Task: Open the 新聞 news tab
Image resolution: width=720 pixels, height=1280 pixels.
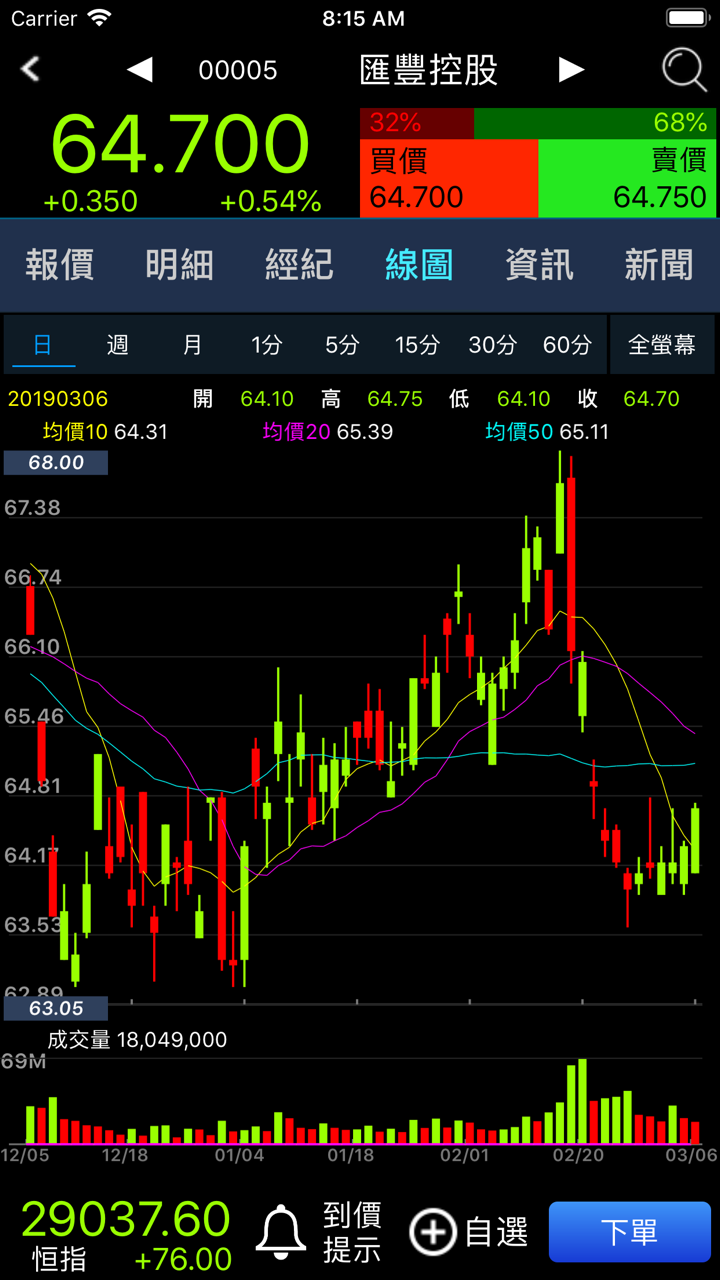Action: coord(659,265)
